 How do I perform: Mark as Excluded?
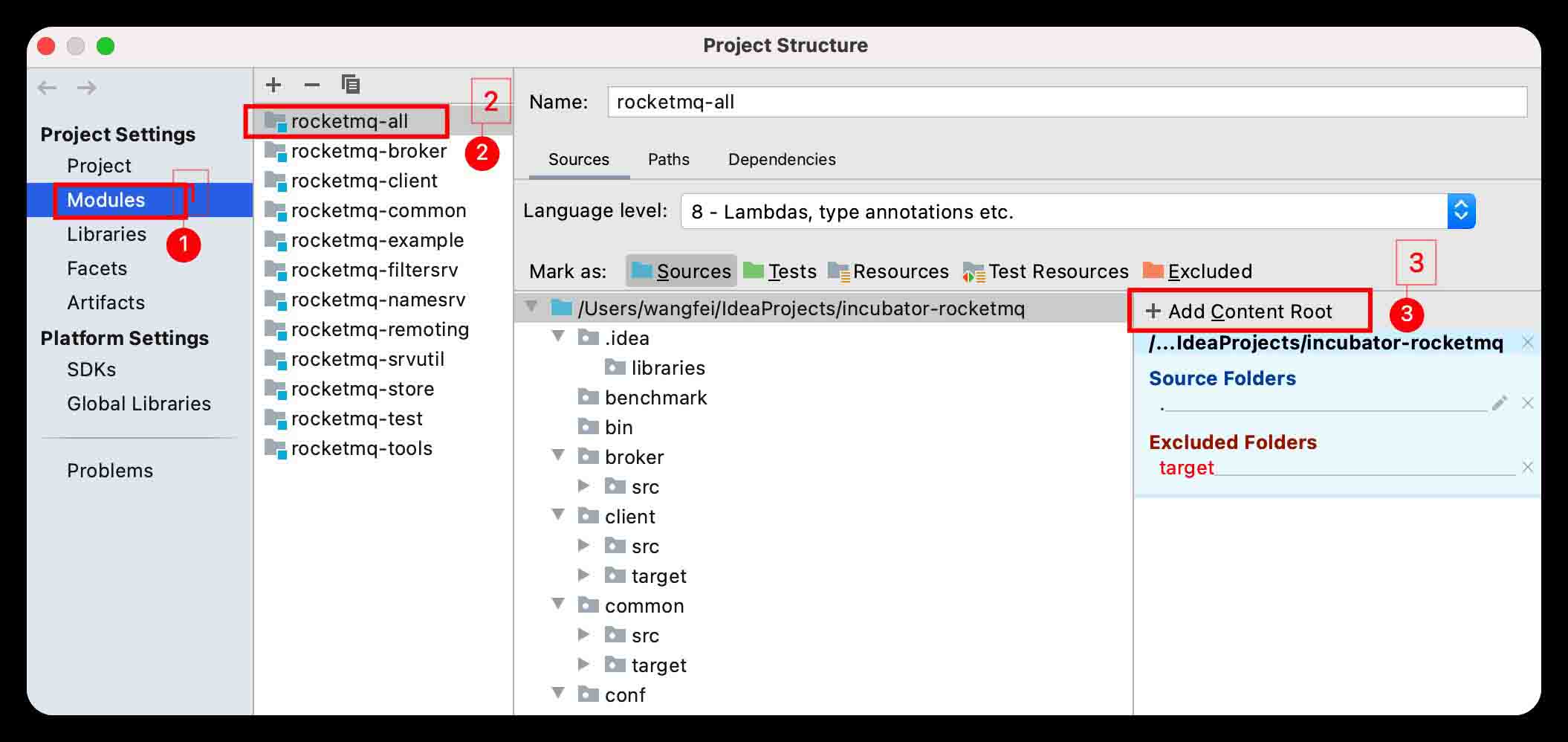point(1197,271)
